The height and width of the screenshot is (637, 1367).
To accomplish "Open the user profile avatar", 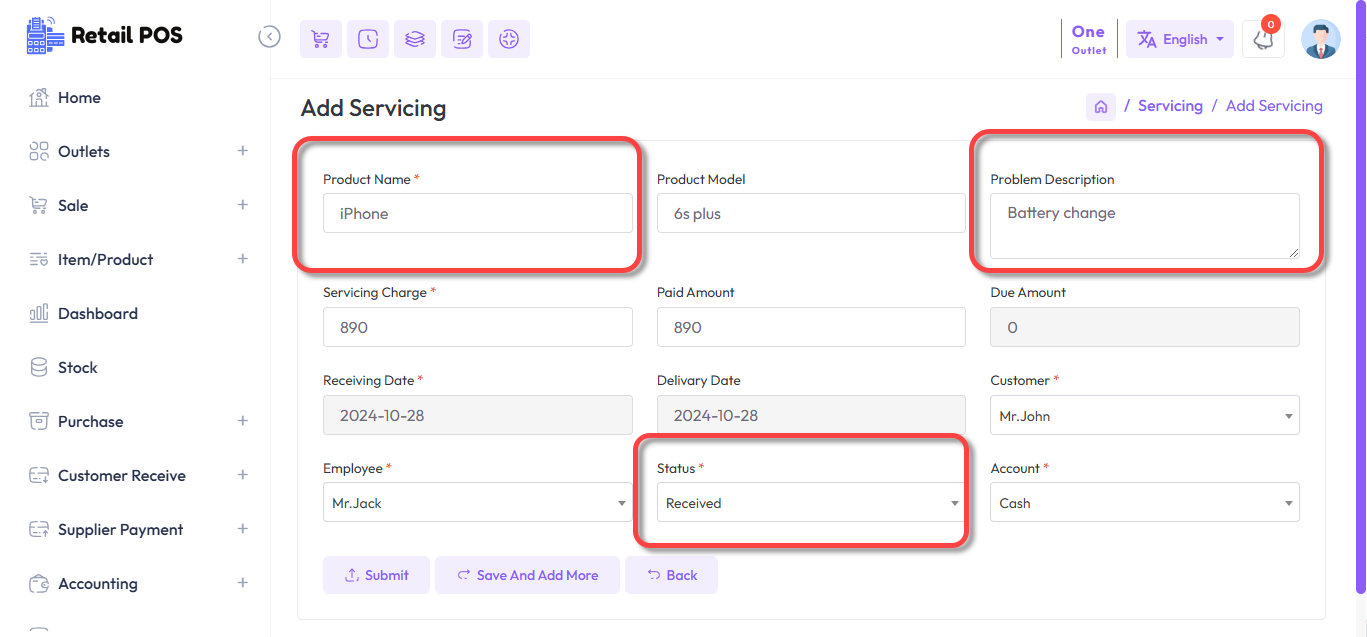I will click(1320, 40).
